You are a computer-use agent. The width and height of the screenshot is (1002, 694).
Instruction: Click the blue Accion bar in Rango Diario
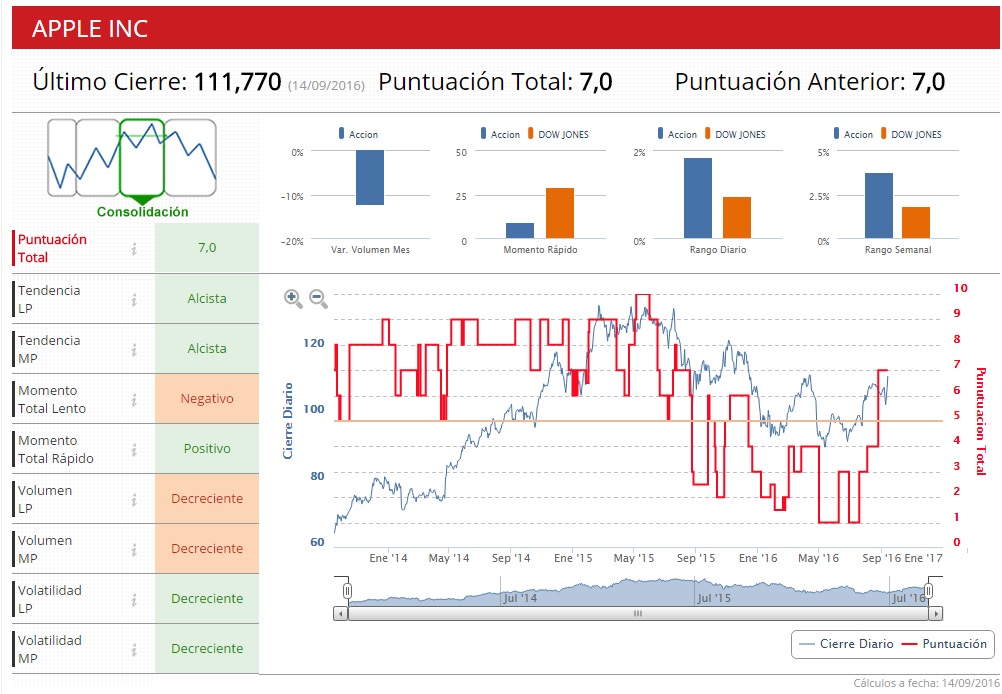coord(698,198)
